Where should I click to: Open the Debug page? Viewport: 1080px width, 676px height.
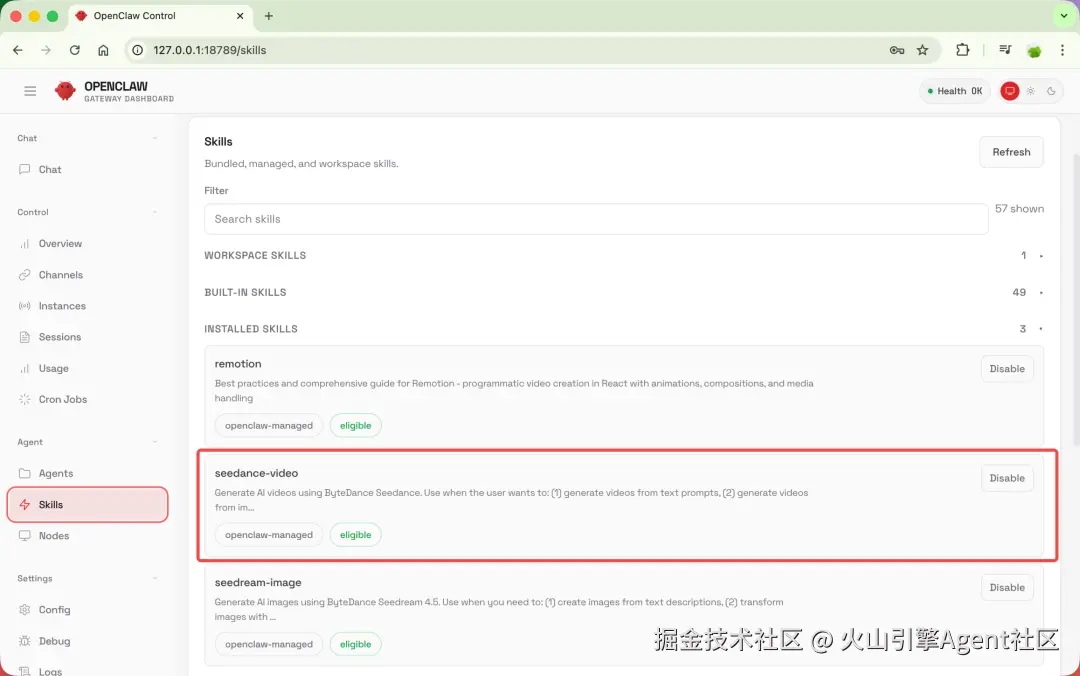point(87,641)
